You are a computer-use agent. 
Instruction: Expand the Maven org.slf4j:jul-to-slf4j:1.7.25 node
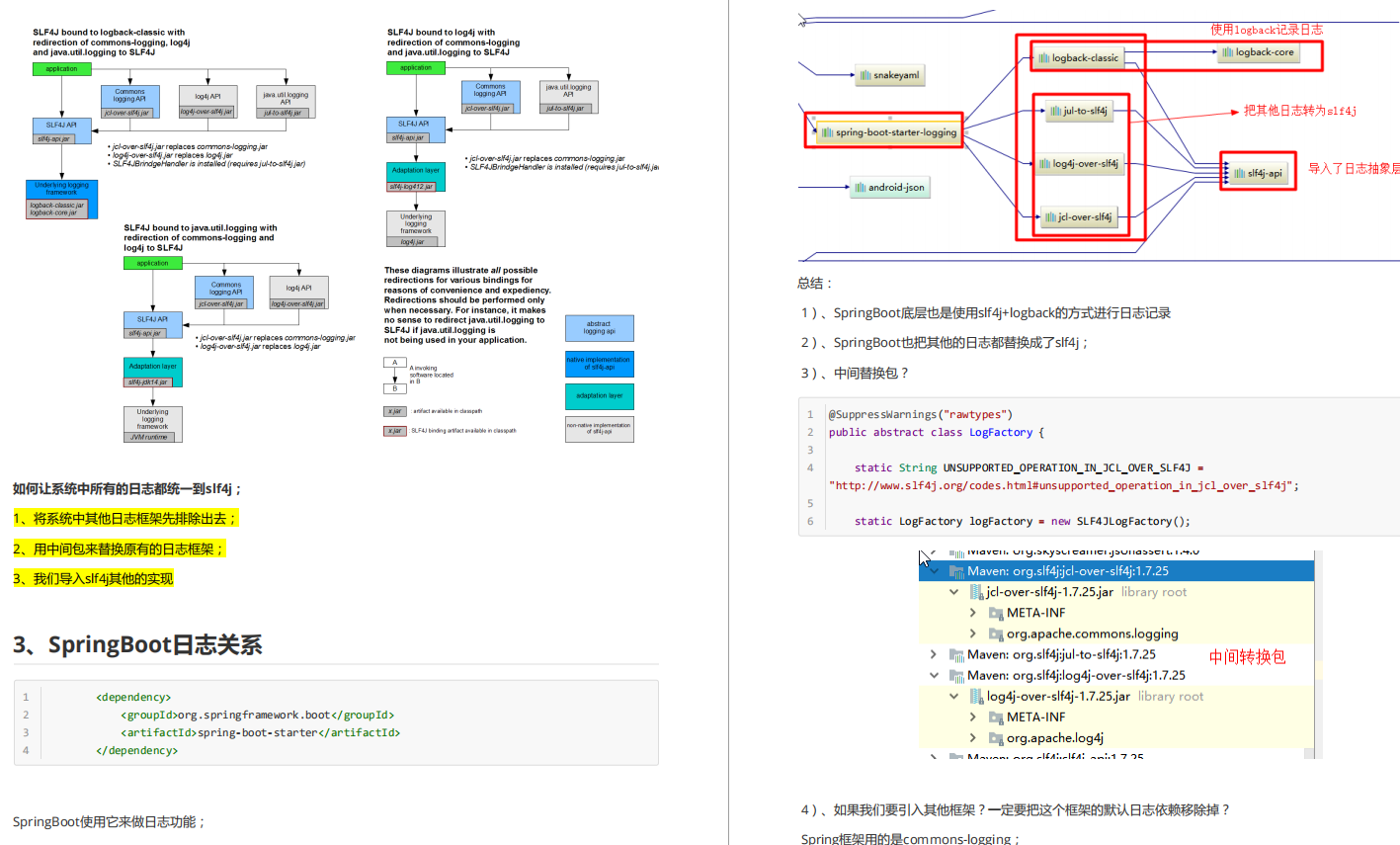(934, 654)
